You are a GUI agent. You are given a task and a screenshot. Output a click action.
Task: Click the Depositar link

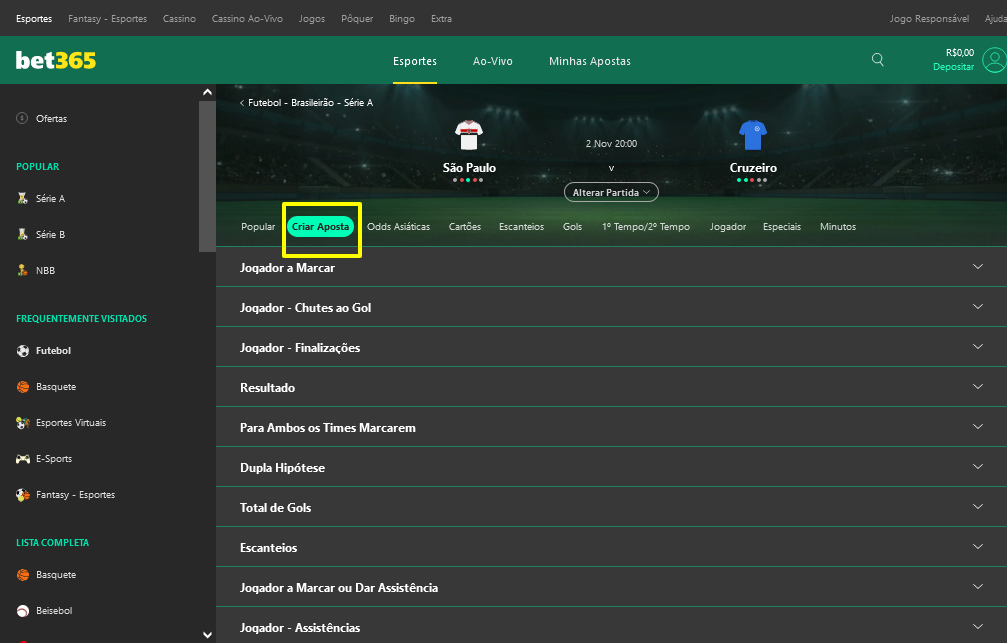pos(953,67)
